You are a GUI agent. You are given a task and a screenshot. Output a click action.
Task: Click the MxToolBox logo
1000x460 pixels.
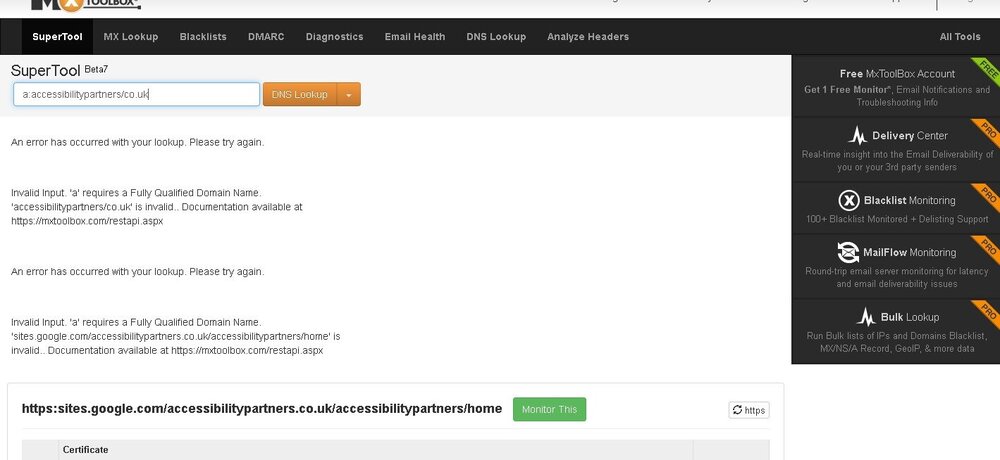[x=85, y=4]
